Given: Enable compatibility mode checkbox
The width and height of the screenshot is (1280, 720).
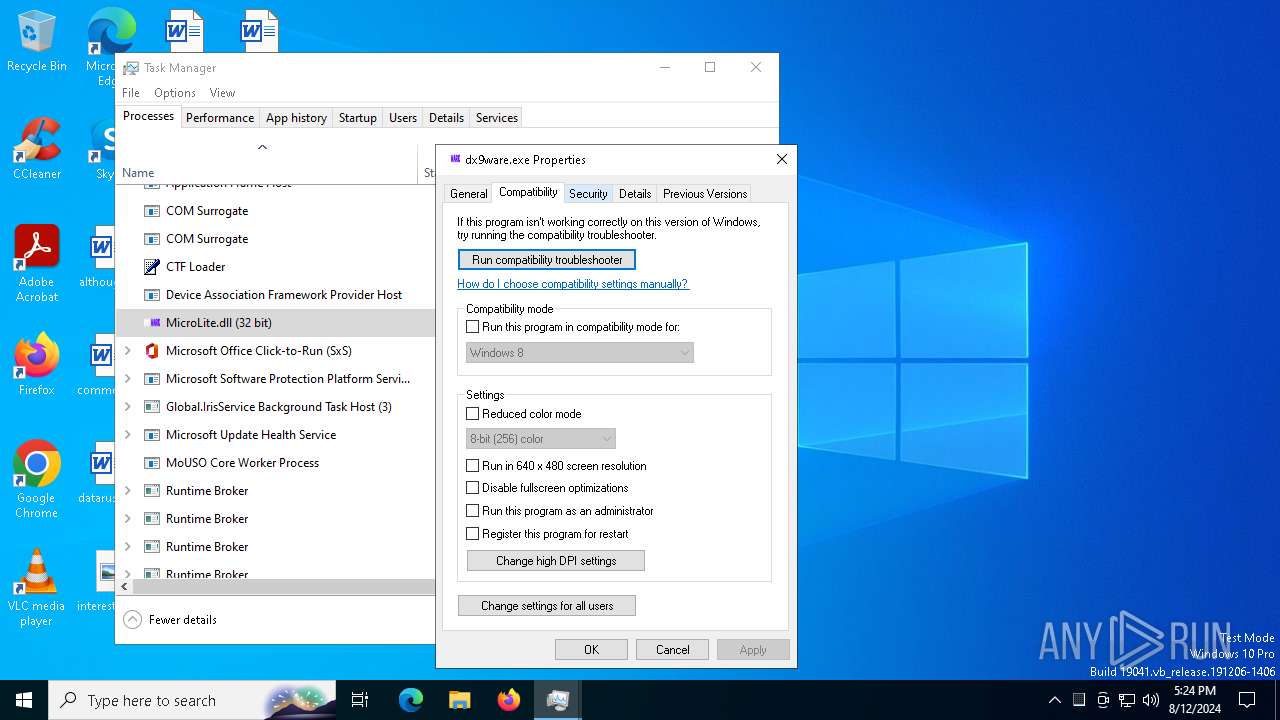Looking at the screenshot, I should click(473, 327).
